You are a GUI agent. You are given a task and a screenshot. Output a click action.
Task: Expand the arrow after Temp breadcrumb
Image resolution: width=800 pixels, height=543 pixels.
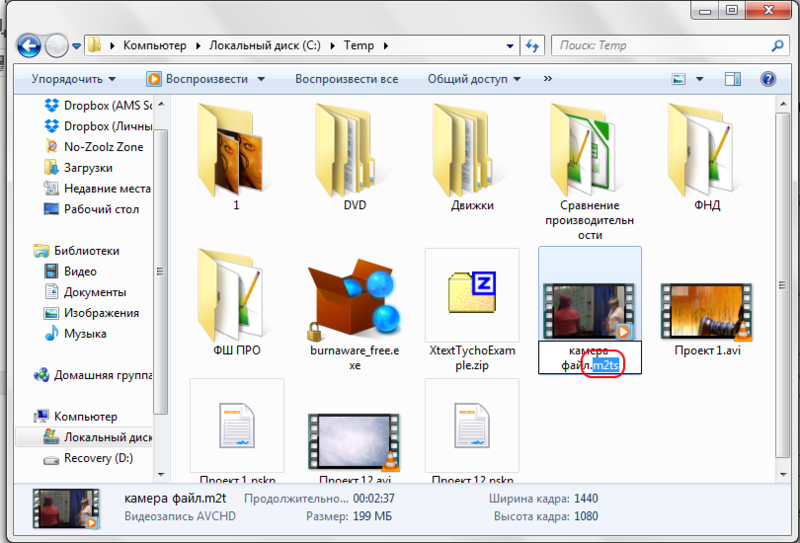(386, 46)
